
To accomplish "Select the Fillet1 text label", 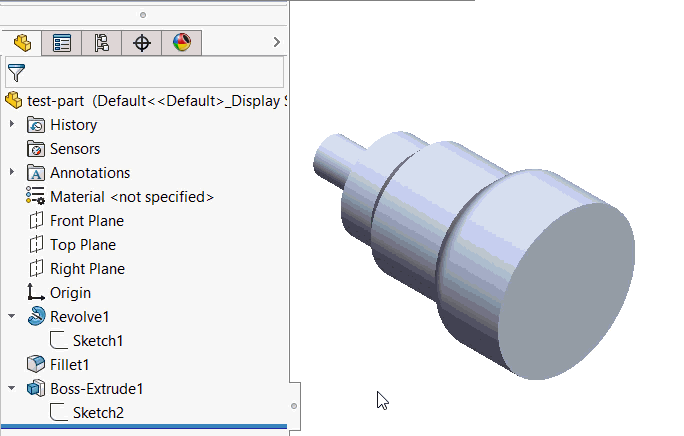I will [69, 365].
